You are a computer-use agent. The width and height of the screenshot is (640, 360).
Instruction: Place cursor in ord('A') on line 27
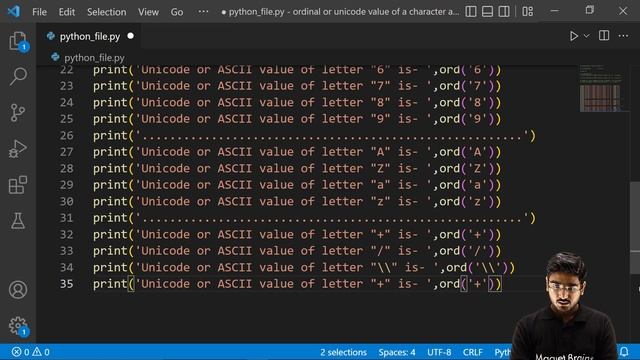466,152
